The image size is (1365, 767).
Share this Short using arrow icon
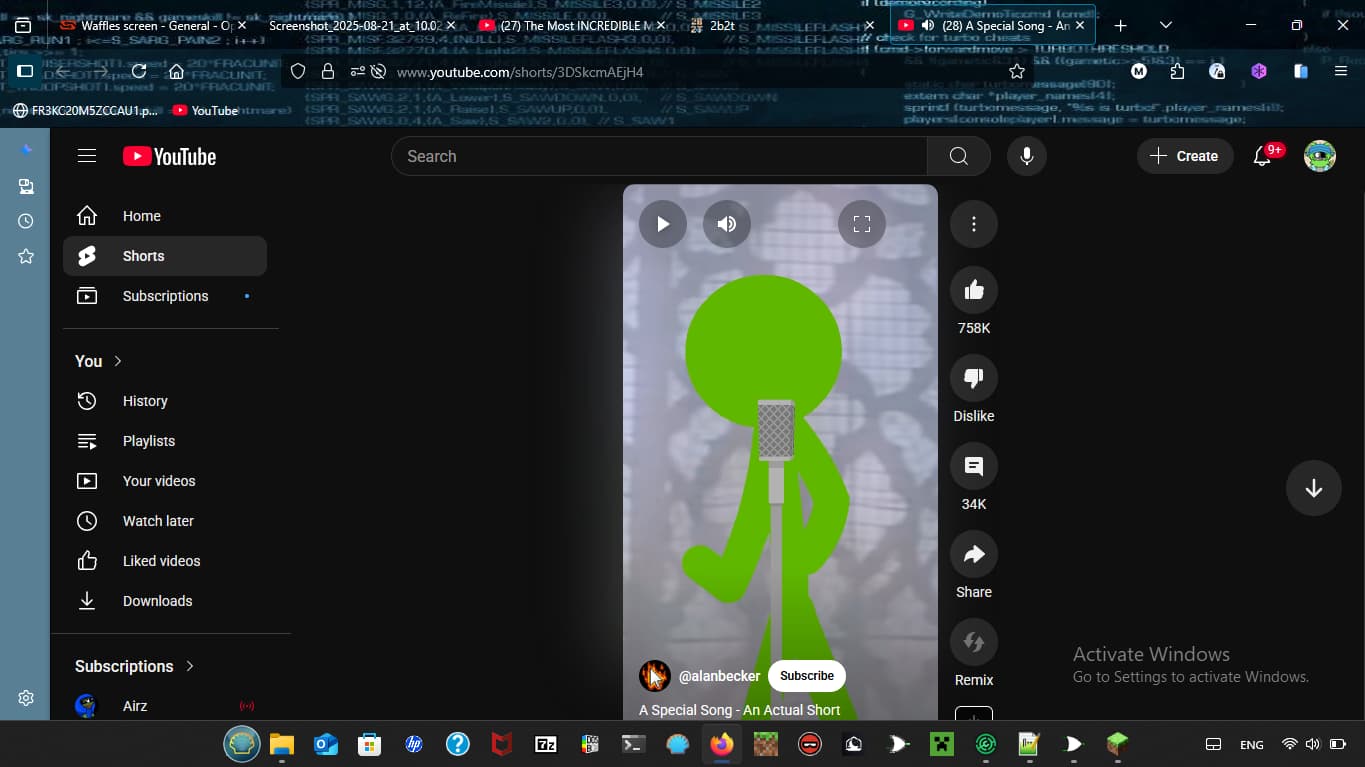point(973,554)
